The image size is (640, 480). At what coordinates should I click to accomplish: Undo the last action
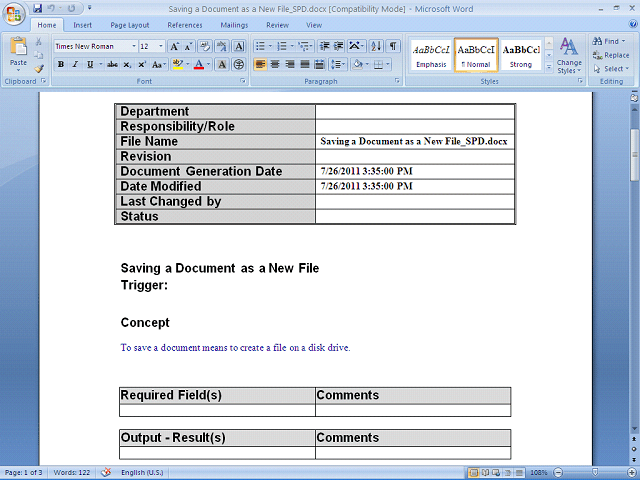(51, 8)
